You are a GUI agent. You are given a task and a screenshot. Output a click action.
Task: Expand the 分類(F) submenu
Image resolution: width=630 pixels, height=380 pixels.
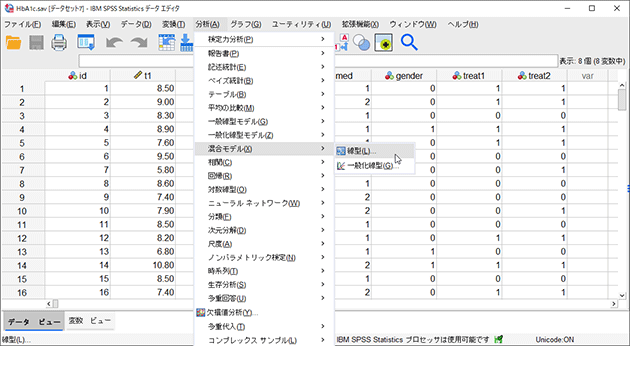pos(264,217)
